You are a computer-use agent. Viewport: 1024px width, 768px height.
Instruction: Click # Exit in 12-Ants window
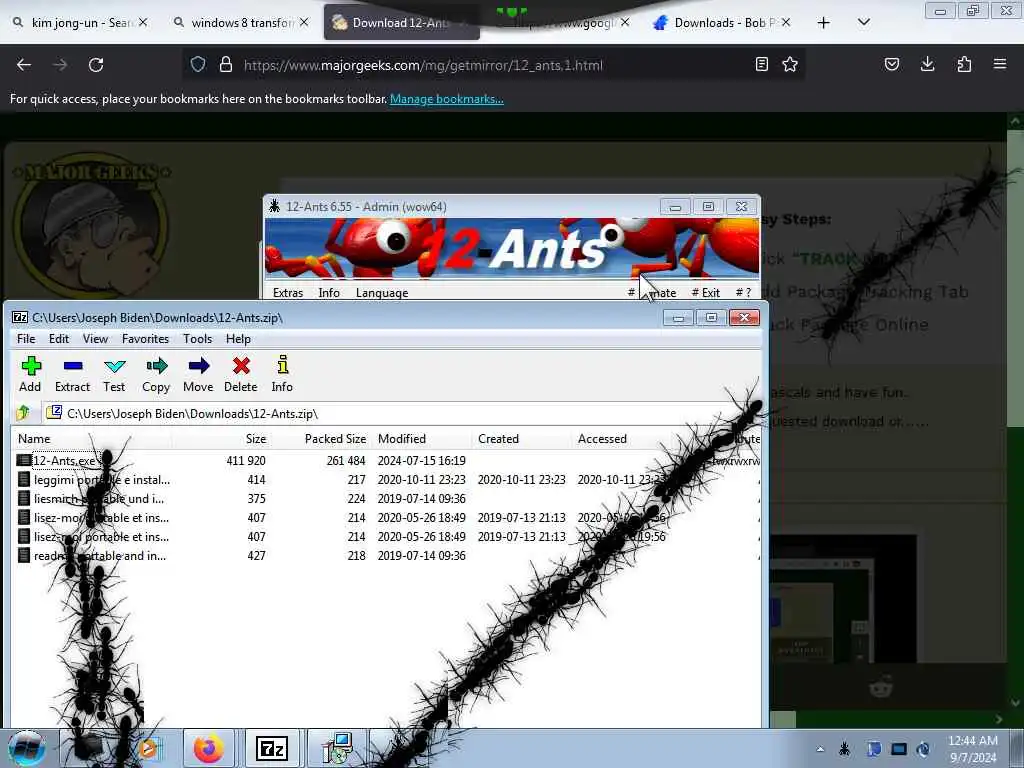pyautogui.click(x=706, y=293)
